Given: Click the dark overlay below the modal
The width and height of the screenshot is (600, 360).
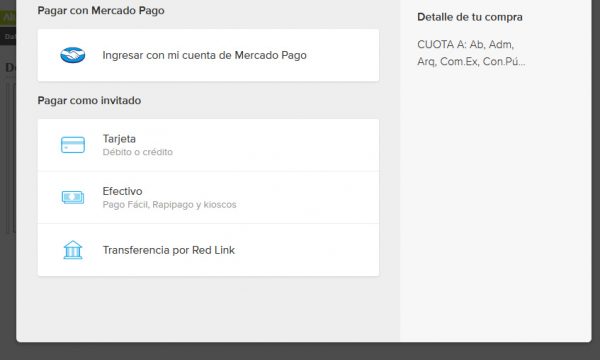Looking at the screenshot, I should click(300, 351).
